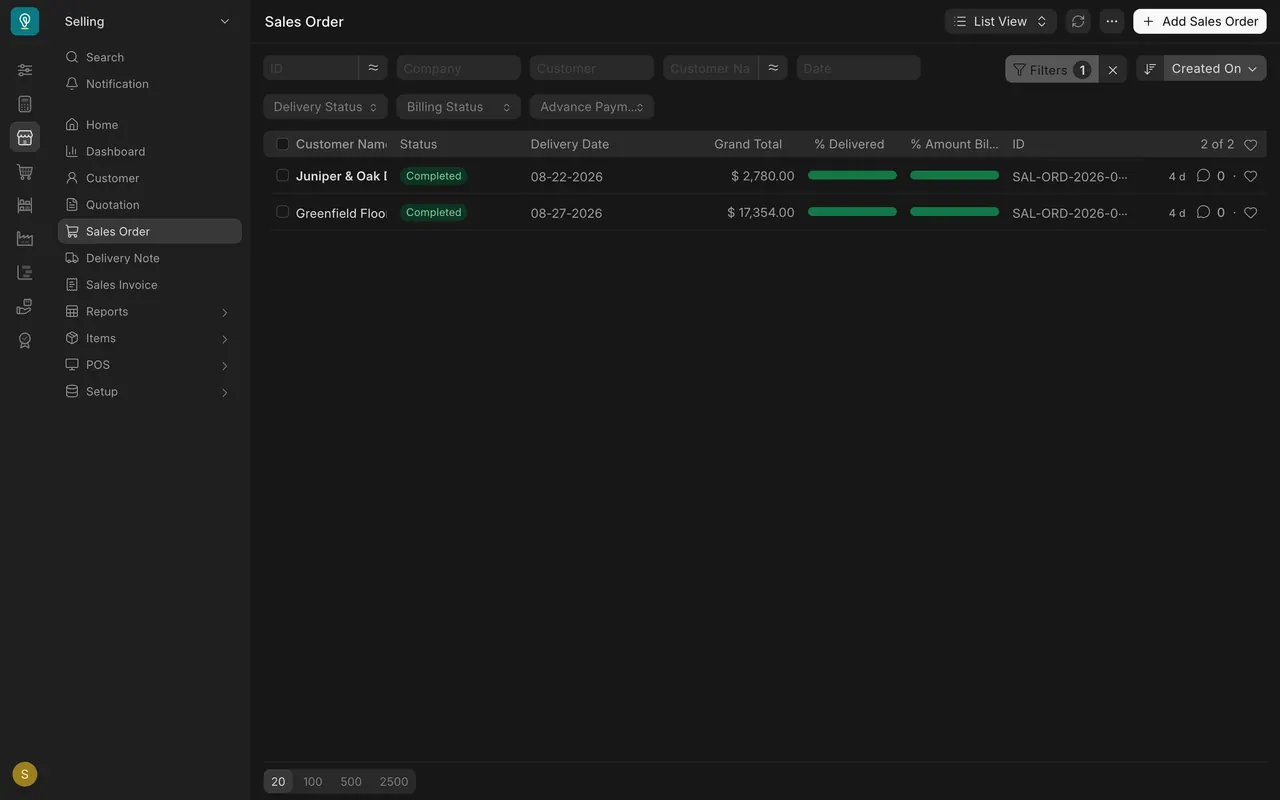Open the Delivery Status dropdown

click(x=326, y=107)
